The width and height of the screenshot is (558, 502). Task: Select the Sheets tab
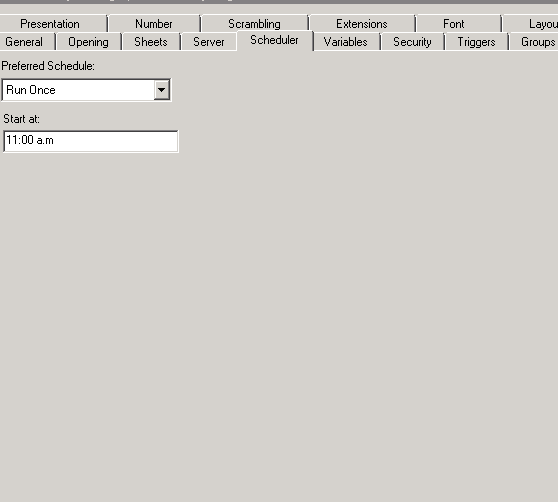pyautogui.click(x=151, y=42)
